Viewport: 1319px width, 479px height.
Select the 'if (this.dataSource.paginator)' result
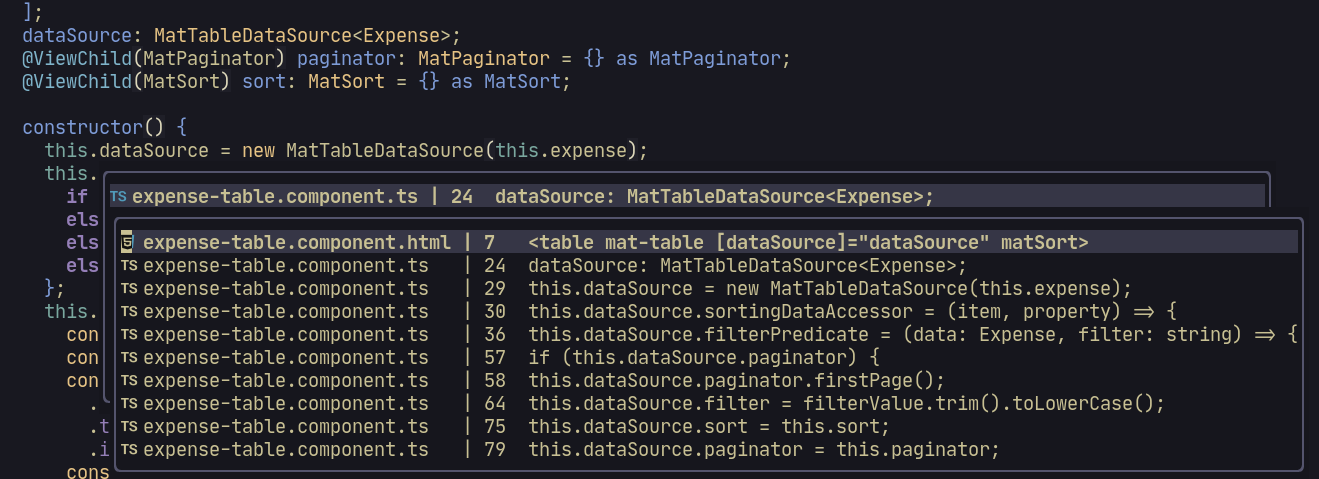709,358
